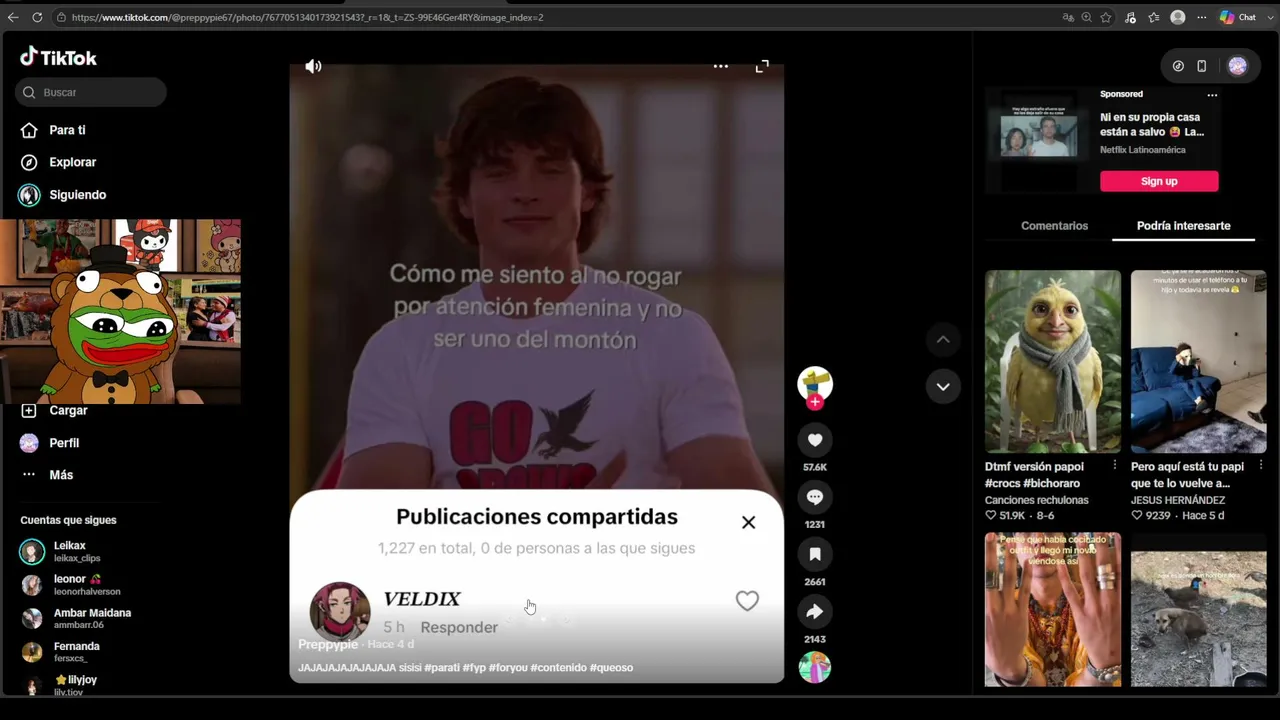The width and height of the screenshot is (1280, 720).
Task: Open the hands with rings video thumbnail
Action: [x=1053, y=609]
